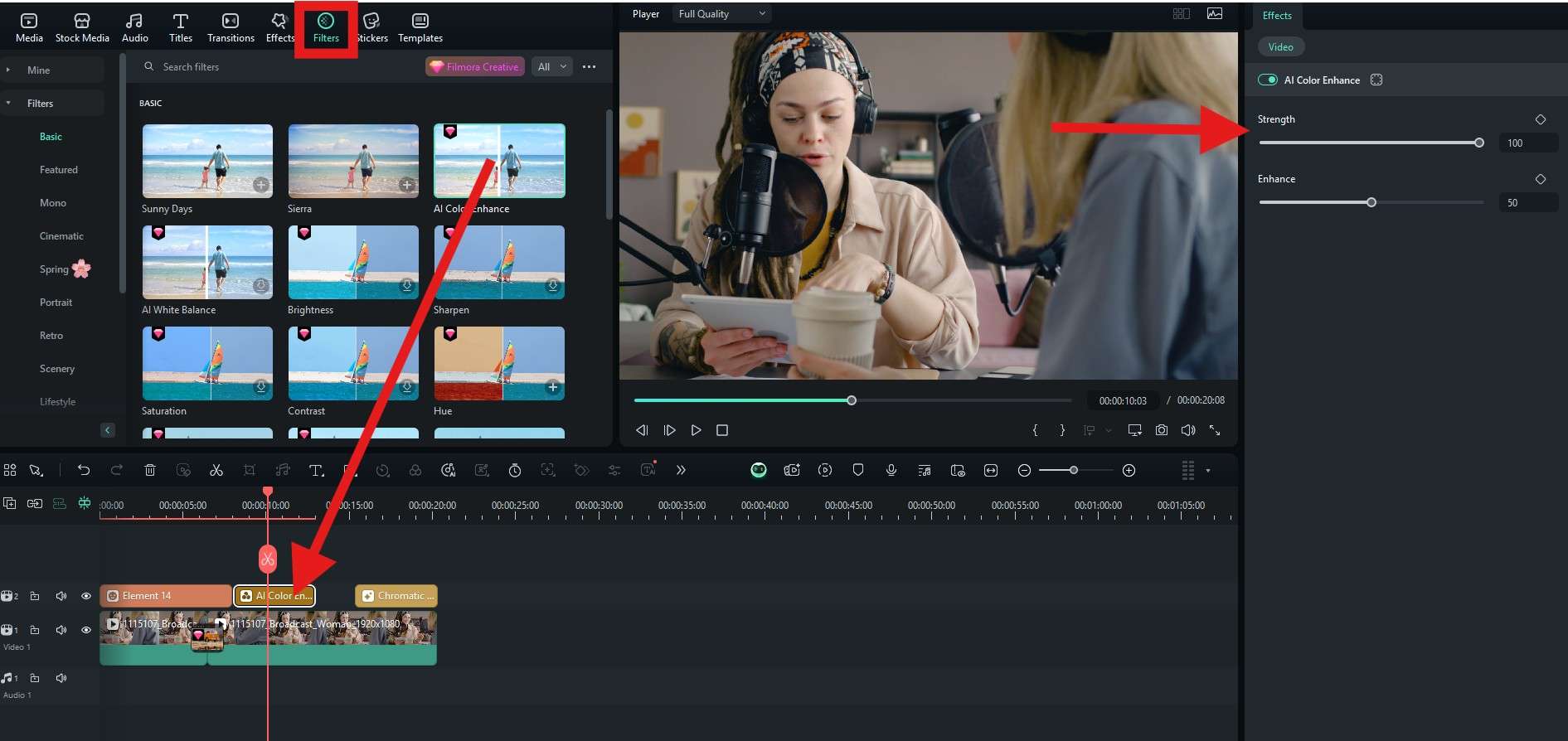Click the play-frame-forward button in player
Viewport: 1568px width, 741px height.
[669, 430]
